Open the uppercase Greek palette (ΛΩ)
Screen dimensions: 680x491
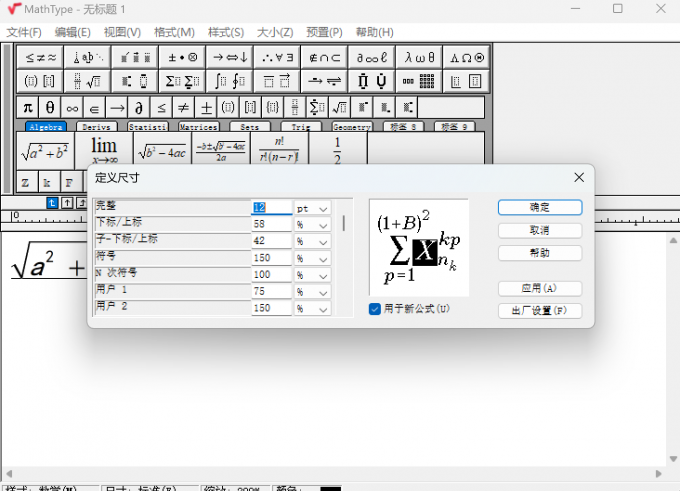coord(466,57)
